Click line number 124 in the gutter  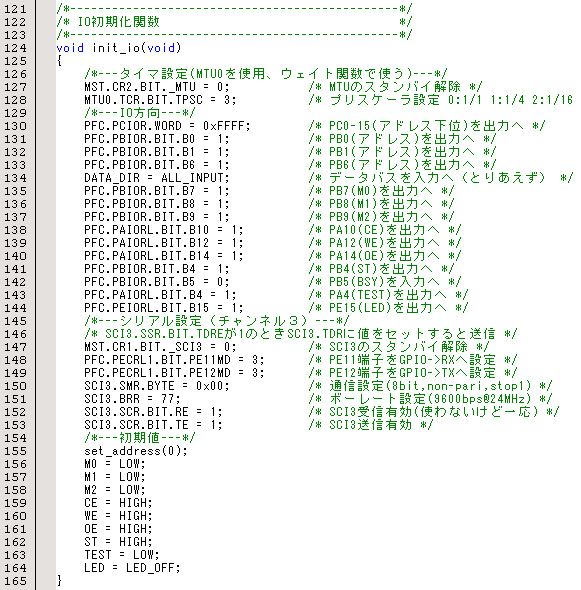[15, 48]
